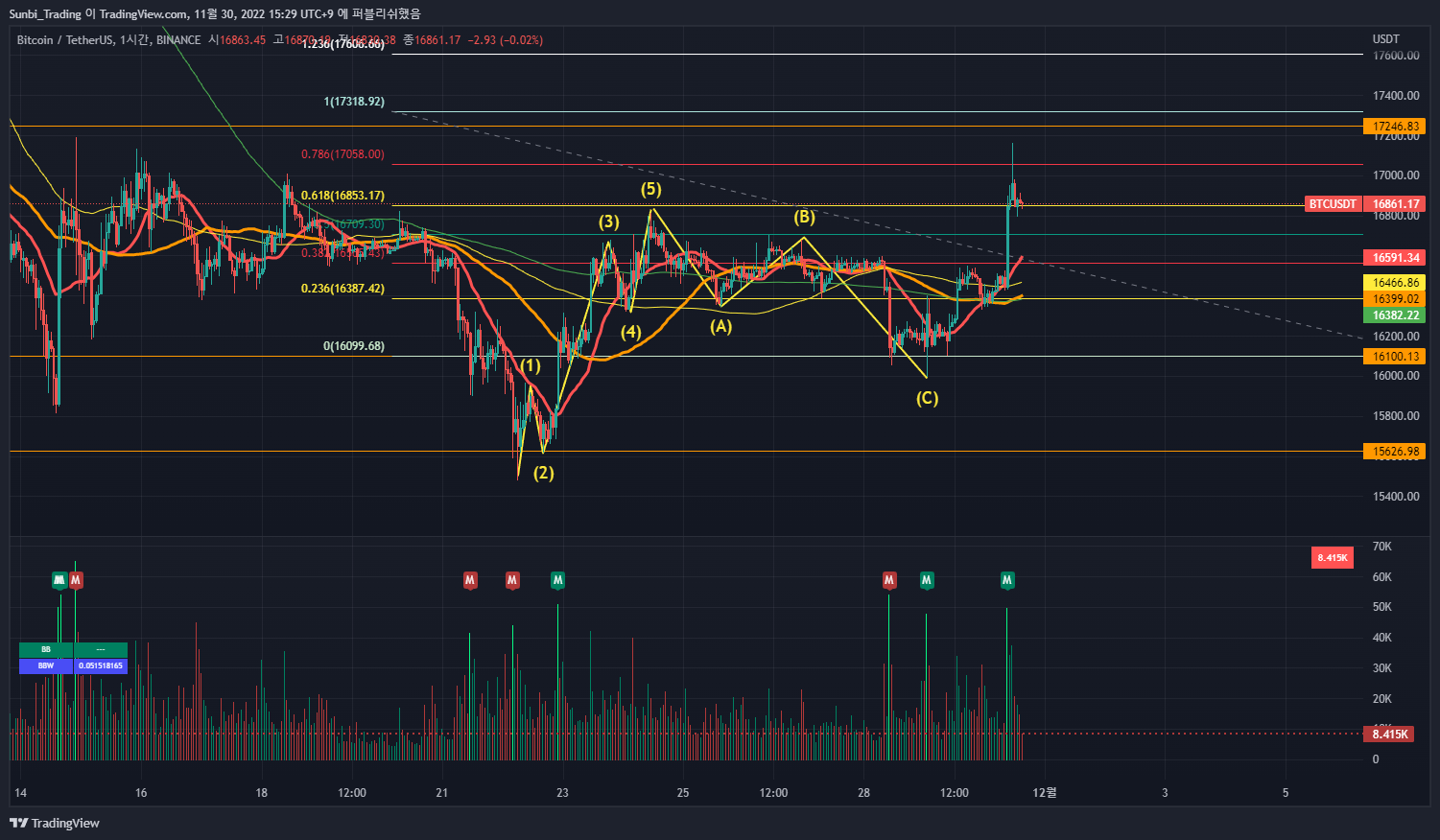
Task: Click the orange 17246.83 price label
Action: [1396, 127]
